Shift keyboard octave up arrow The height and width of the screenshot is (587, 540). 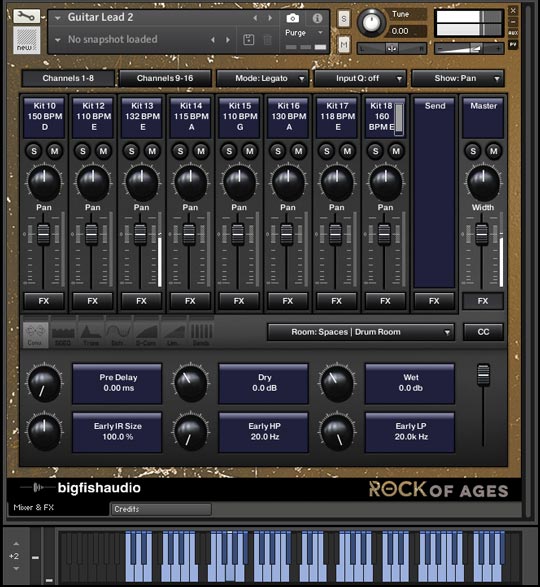click(x=16, y=544)
